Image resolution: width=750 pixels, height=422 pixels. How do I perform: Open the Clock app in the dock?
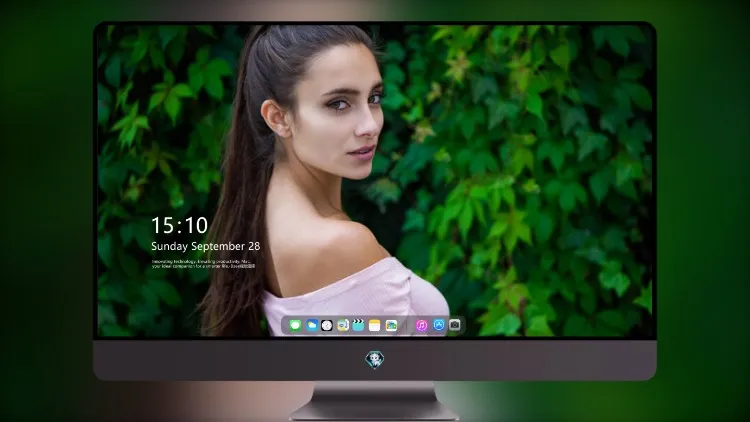pos(327,325)
